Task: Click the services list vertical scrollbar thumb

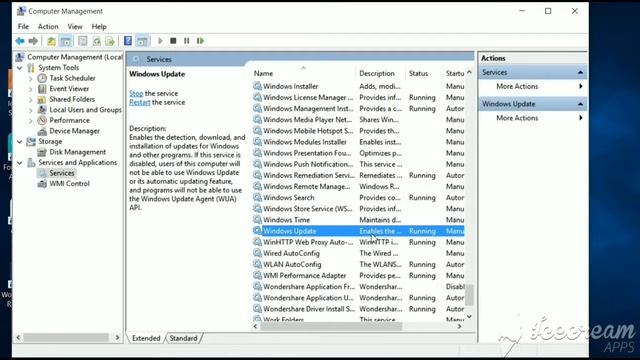Action: (x=469, y=295)
